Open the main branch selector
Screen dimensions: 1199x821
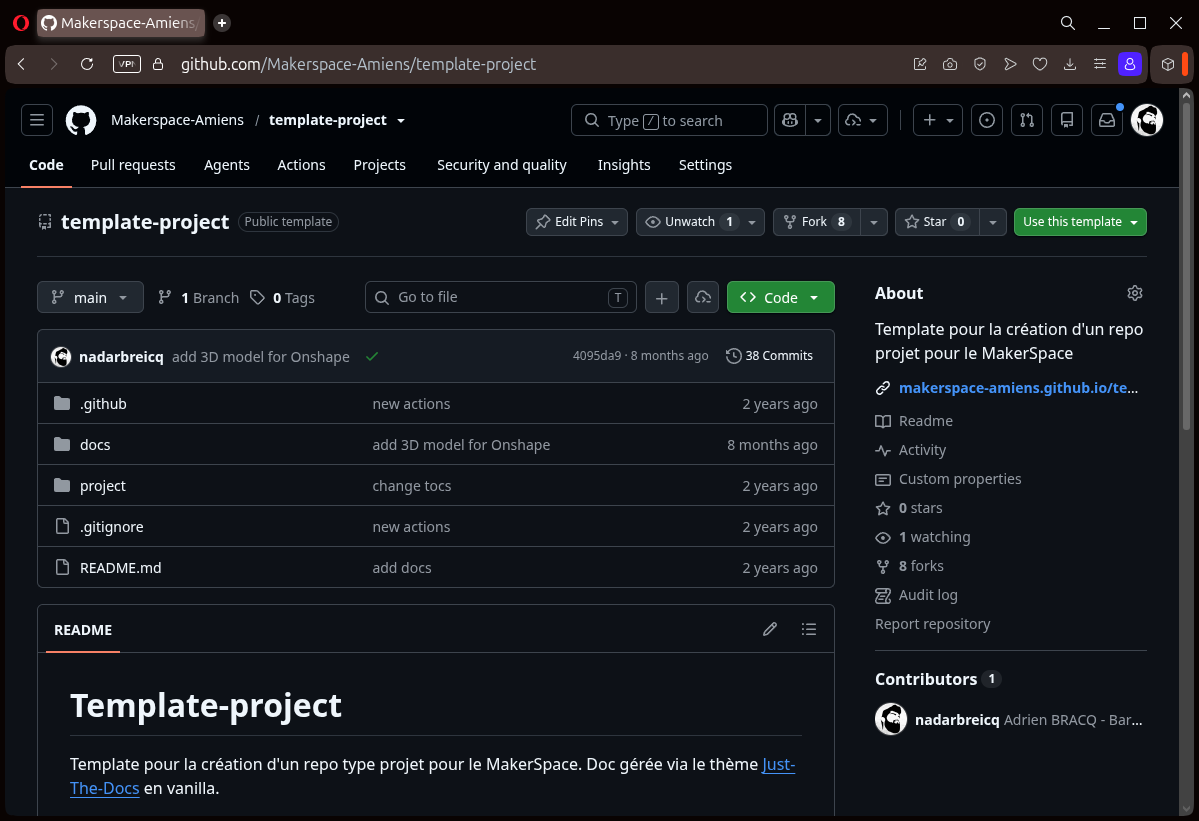point(90,297)
